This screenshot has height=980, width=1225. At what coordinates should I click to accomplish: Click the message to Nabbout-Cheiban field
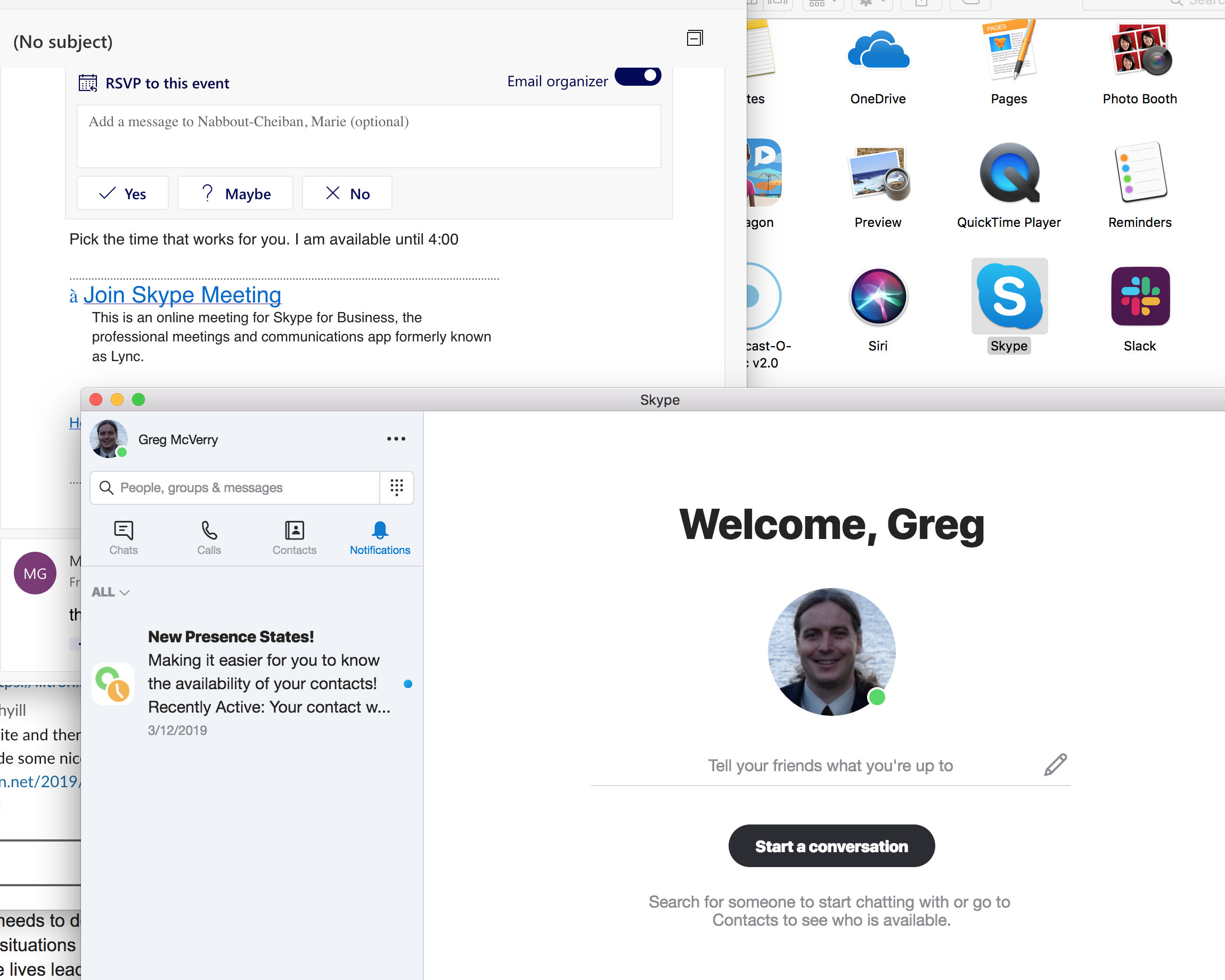click(369, 136)
